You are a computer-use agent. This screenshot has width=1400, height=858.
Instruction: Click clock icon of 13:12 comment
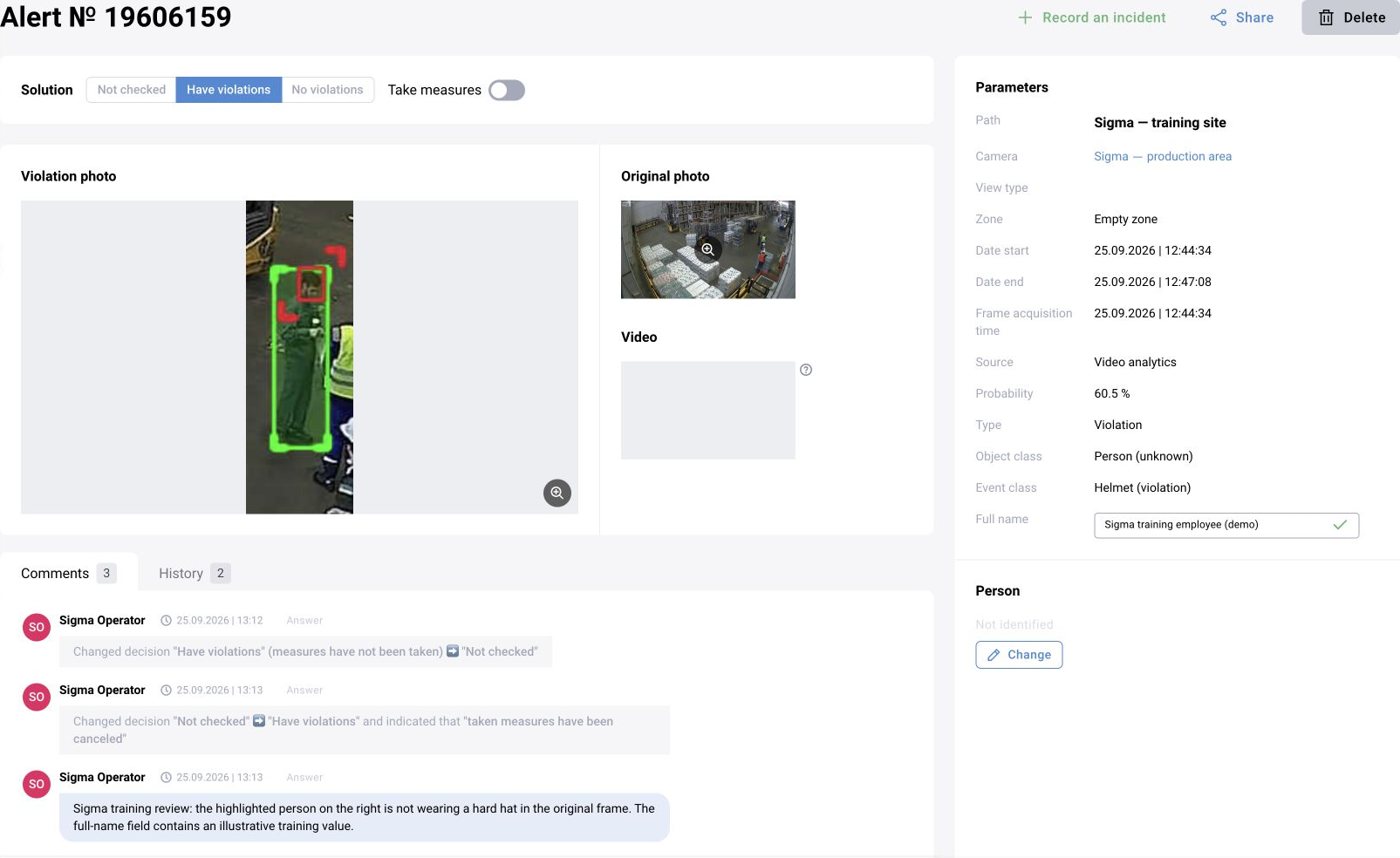[166, 621]
